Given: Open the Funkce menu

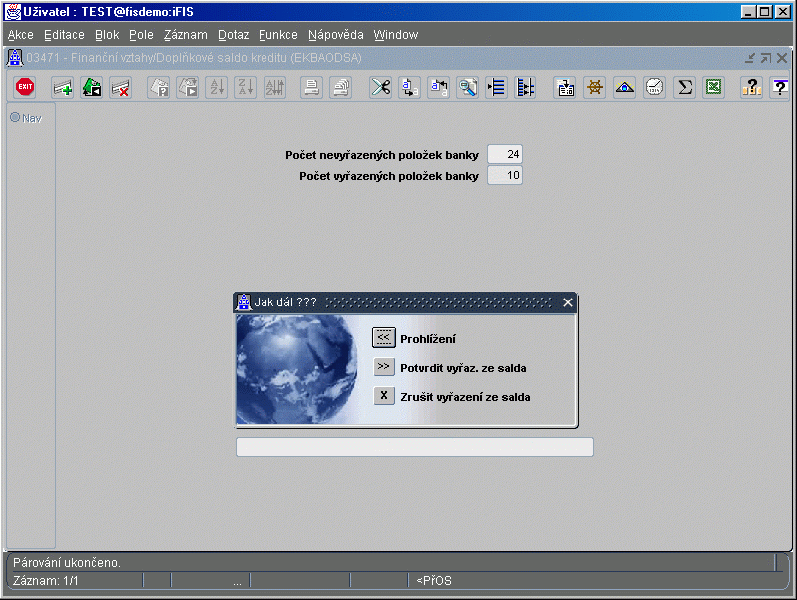Looking at the screenshot, I should pos(278,35).
